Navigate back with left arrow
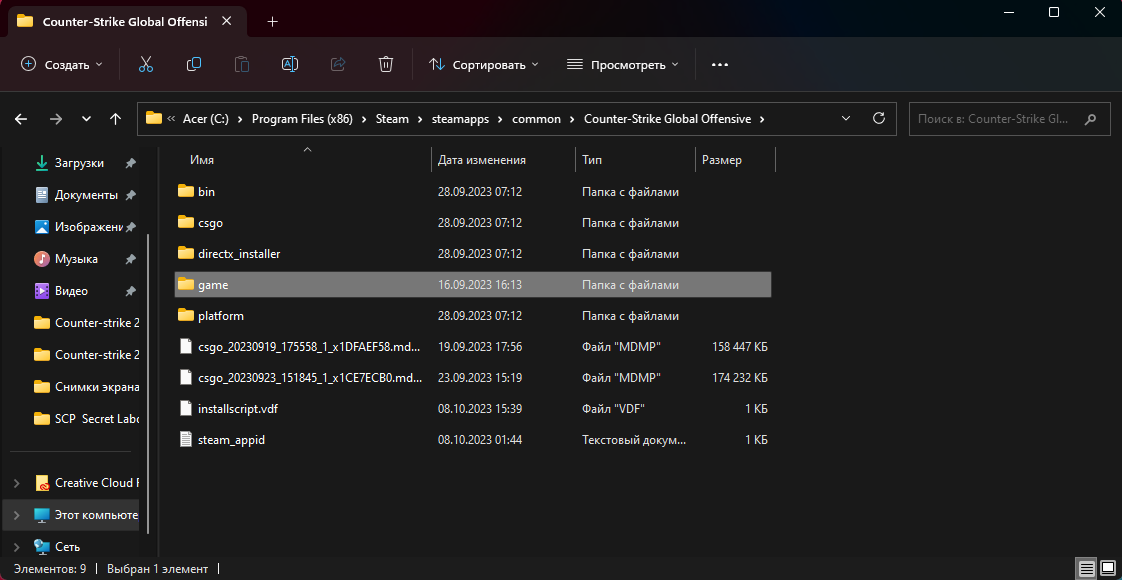Image resolution: width=1122 pixels, height=580 pixels. point(22,119)
